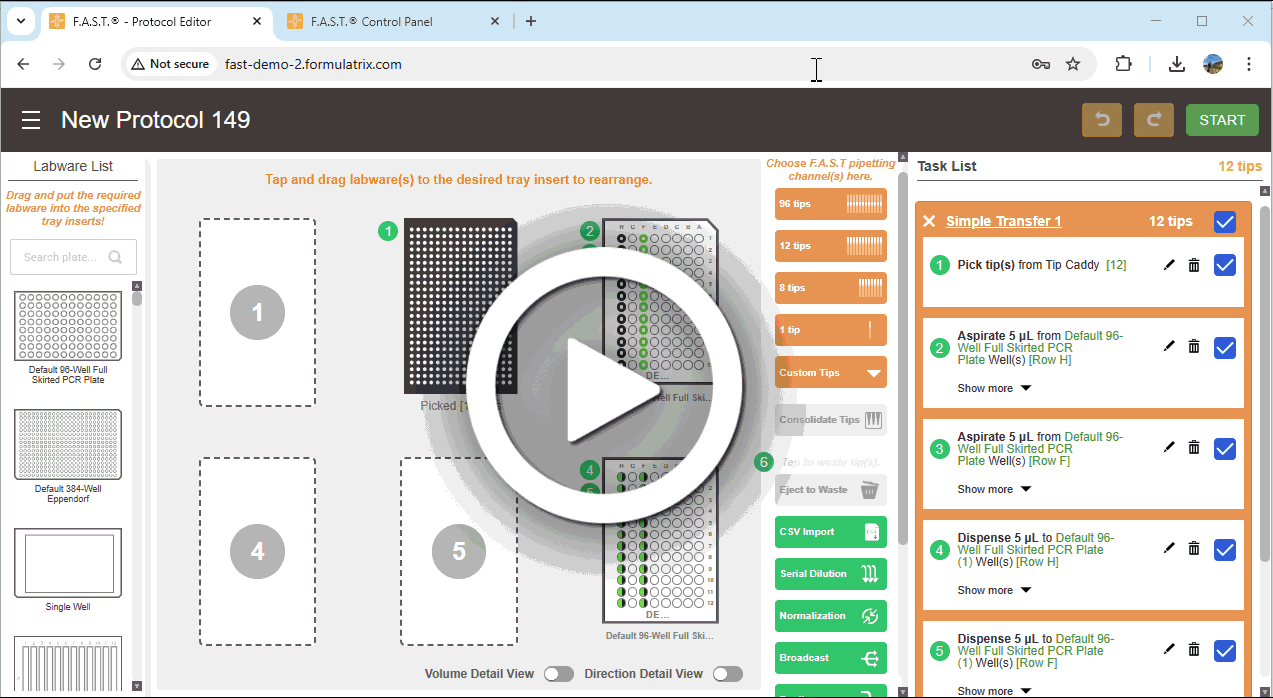Expand Show more under Dispense Row H
This screenshot has height=698, width=1273.
click(994, 590)
